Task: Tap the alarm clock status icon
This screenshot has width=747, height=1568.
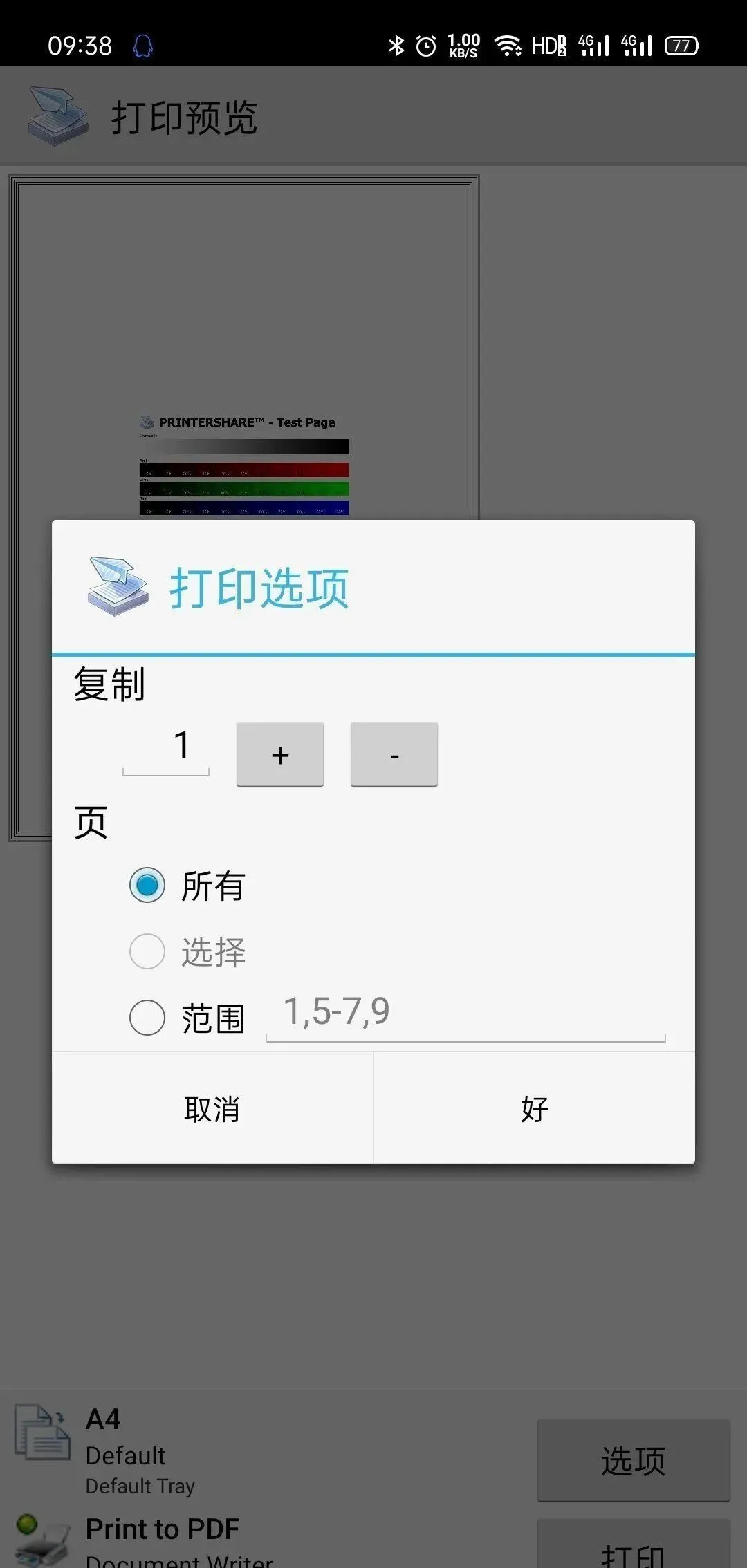Action: click(426, 46)
